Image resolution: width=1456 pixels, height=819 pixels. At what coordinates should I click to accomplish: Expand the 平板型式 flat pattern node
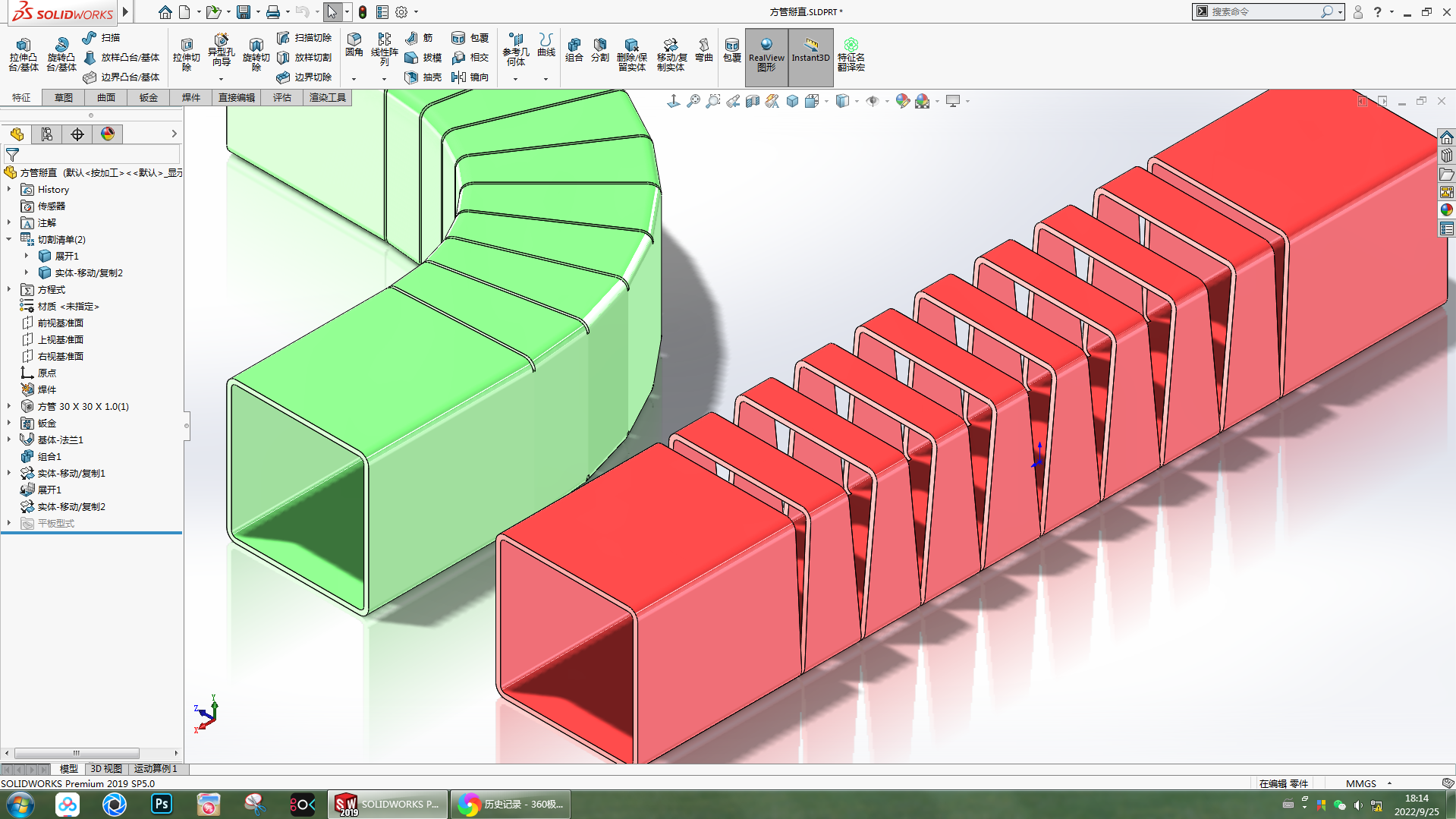point(9,523)
